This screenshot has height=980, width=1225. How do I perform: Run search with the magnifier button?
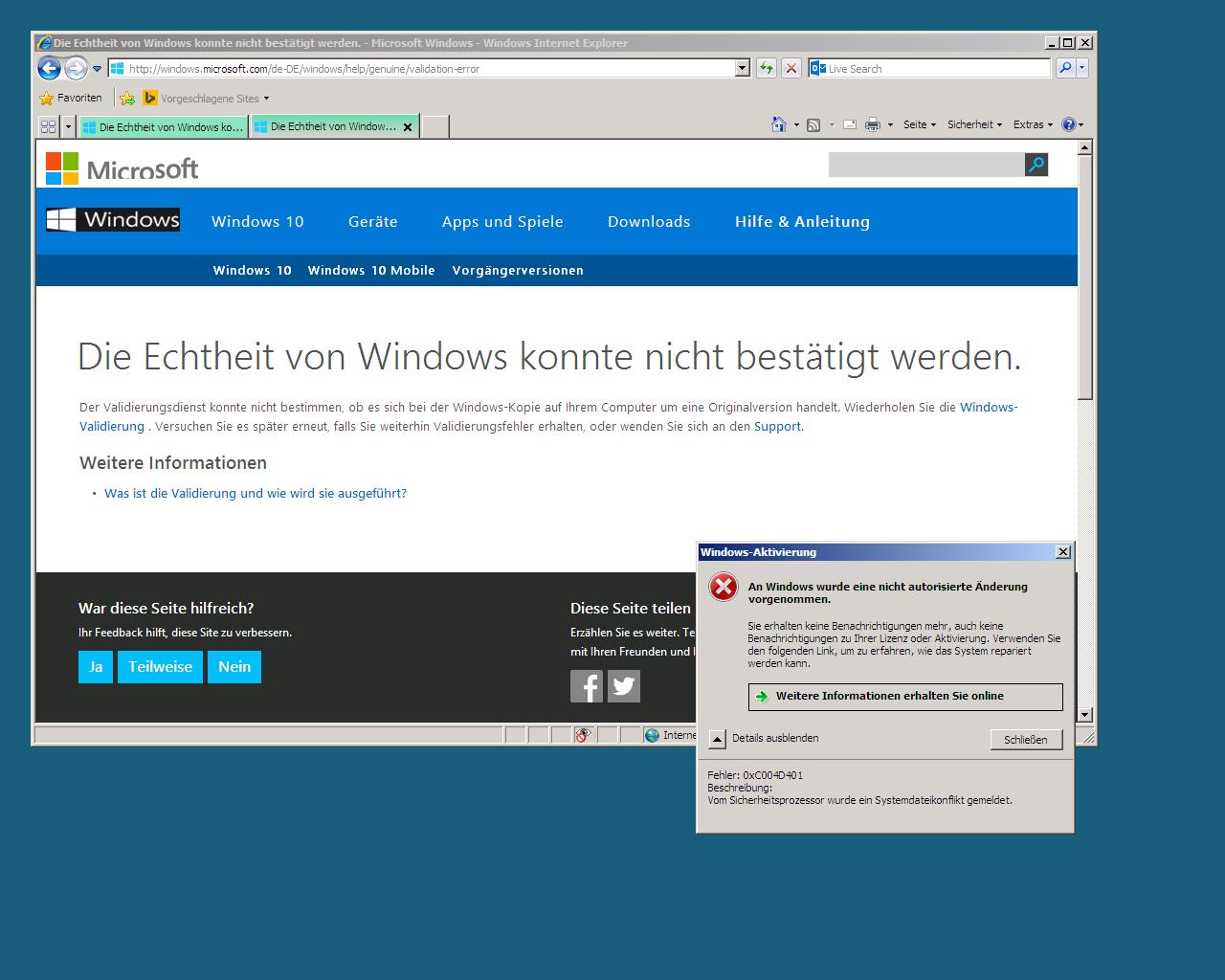click(x=1064, y=68)
